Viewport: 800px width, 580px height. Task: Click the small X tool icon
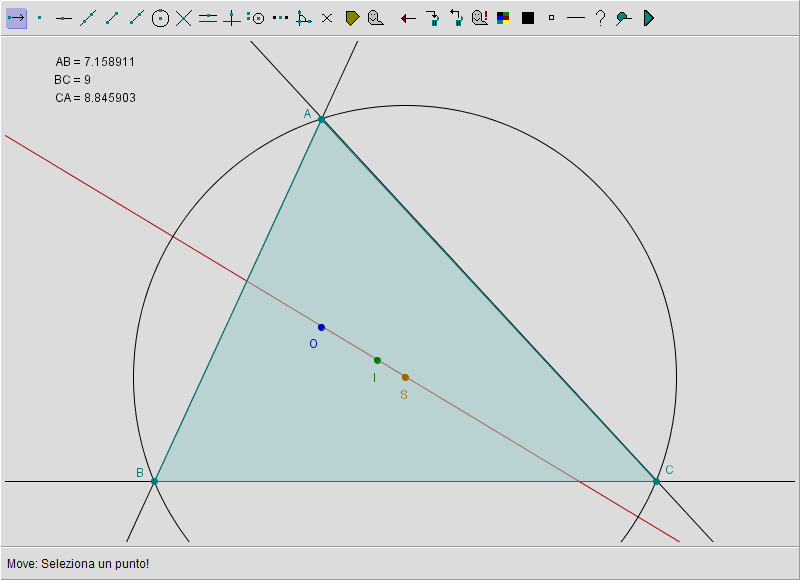click(327, 18)
